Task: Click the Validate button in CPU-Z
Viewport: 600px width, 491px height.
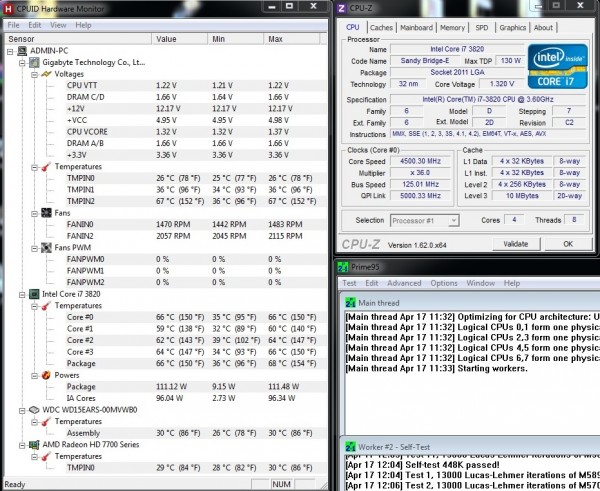Action: coord(516,244)
